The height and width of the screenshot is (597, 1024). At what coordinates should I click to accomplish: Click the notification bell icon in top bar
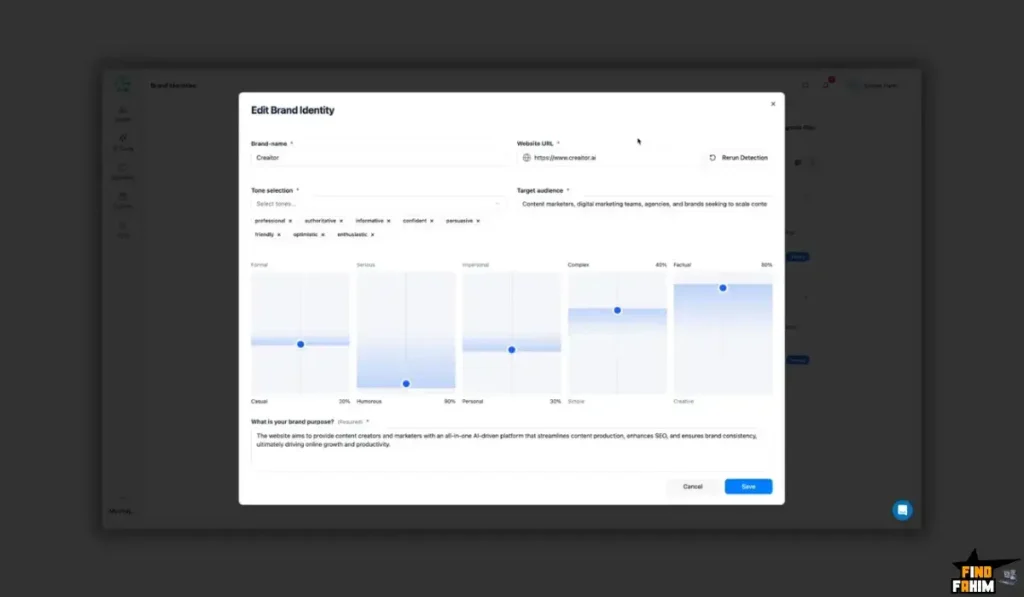pos(826,84)
